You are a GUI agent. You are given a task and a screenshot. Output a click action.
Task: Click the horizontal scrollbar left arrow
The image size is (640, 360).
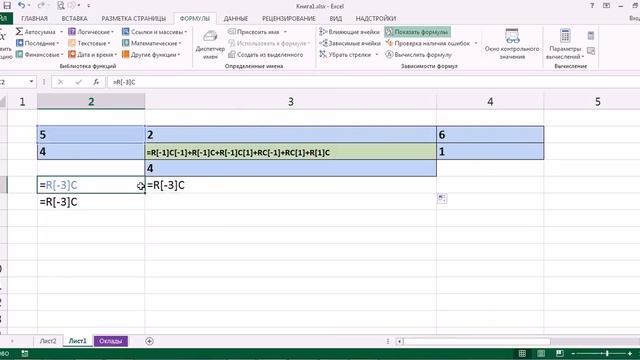point(400,341)
